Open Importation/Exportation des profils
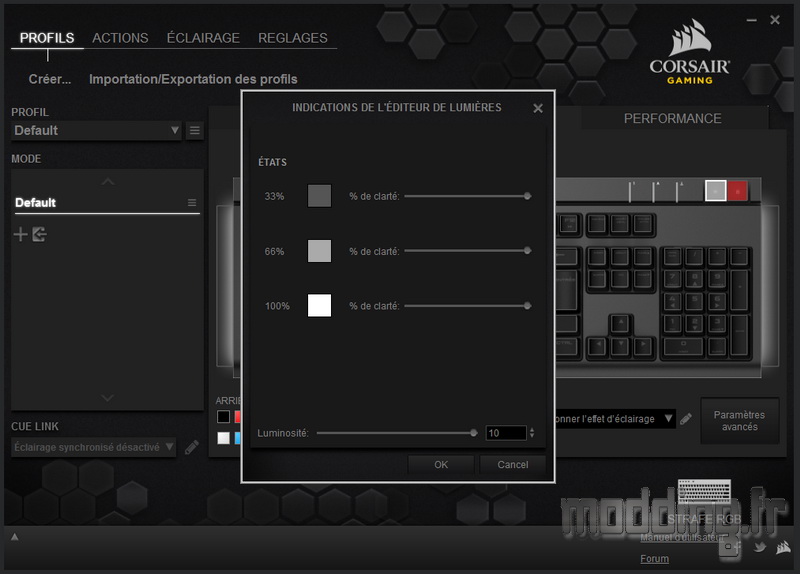Viewport: 800px width, 574px height. pyautogui.click(x=193, y=79)
